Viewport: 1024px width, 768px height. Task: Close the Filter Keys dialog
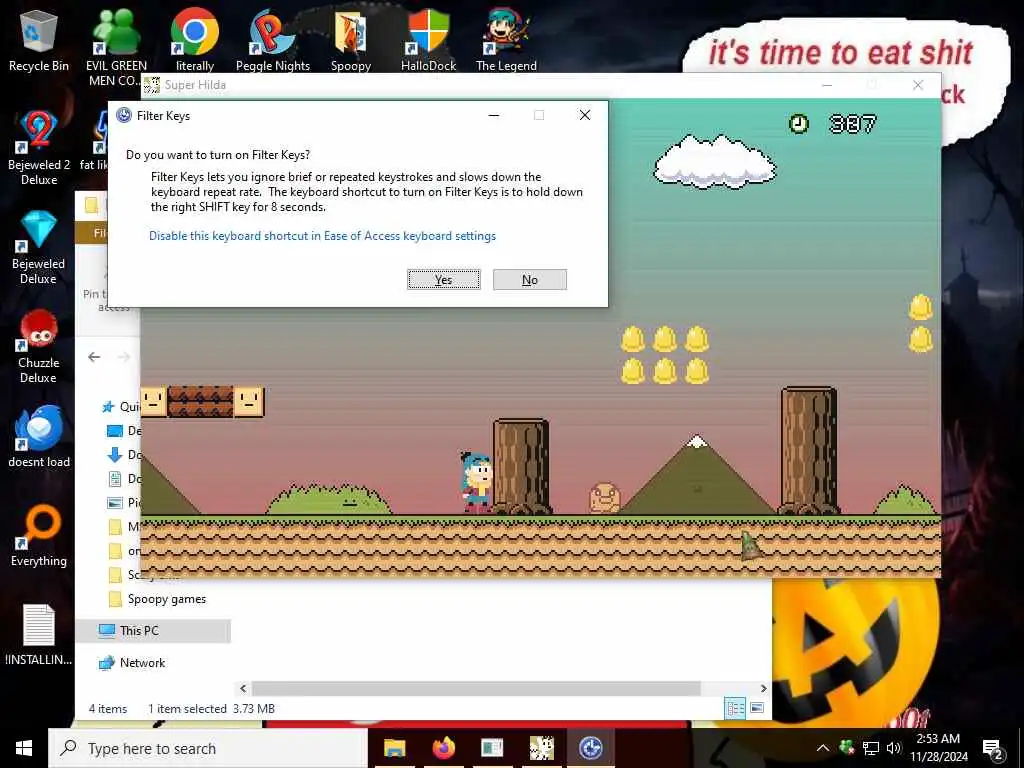(x=584, y=115)
